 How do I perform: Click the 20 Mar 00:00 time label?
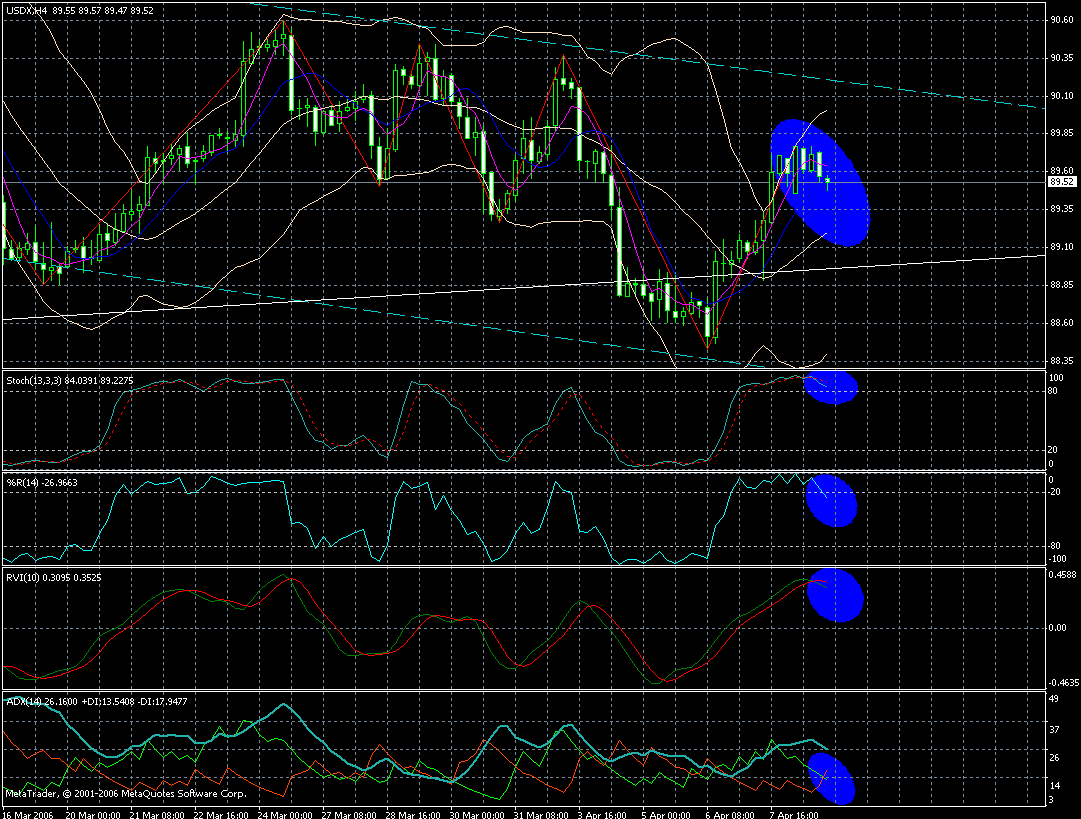click(x=93, y=815)
